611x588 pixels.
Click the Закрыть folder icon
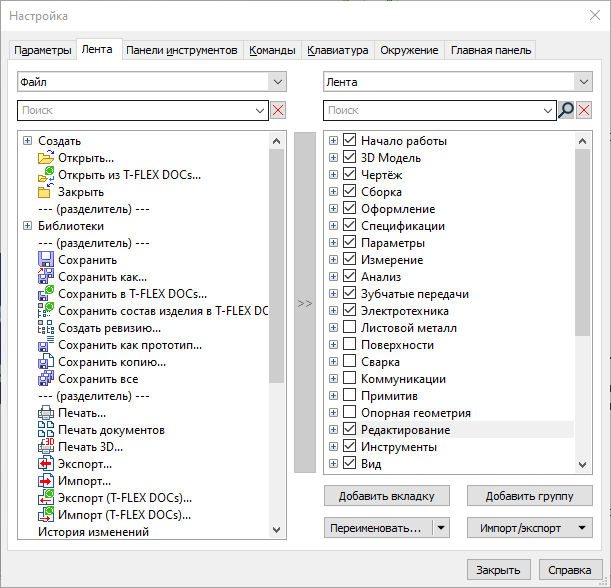(x=44, y=192)
